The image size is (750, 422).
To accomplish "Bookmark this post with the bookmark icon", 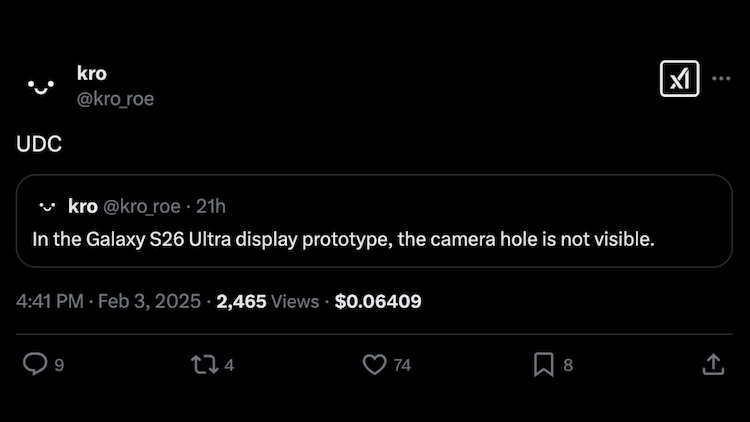I will click(x=543, y=365).
